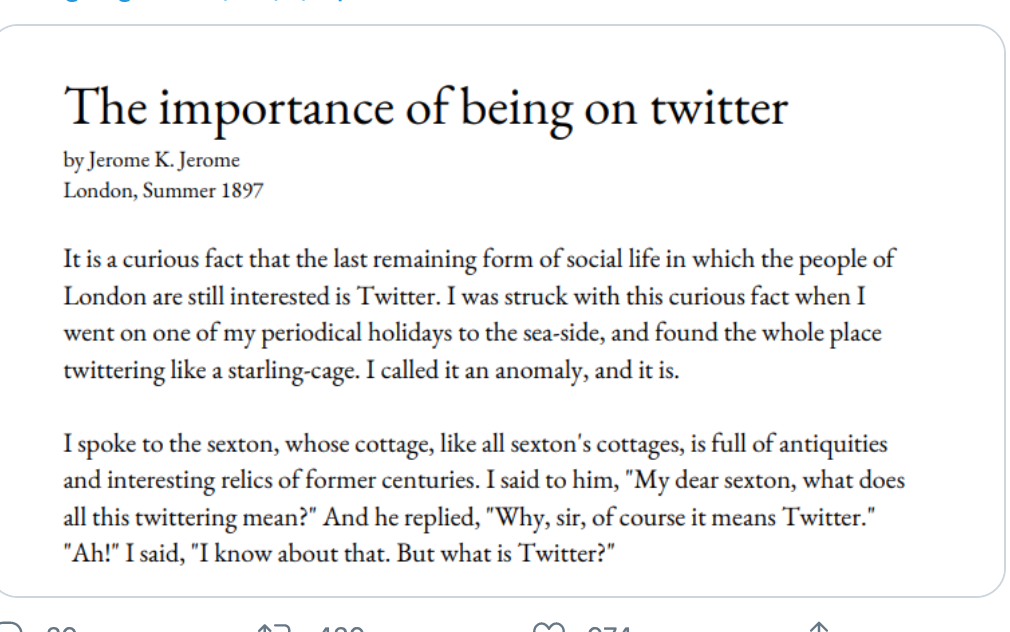The height and width of the screenshot is (632, 1010).
Task: Retweet using the retweet arrows icon
Action: pos(273,627)
